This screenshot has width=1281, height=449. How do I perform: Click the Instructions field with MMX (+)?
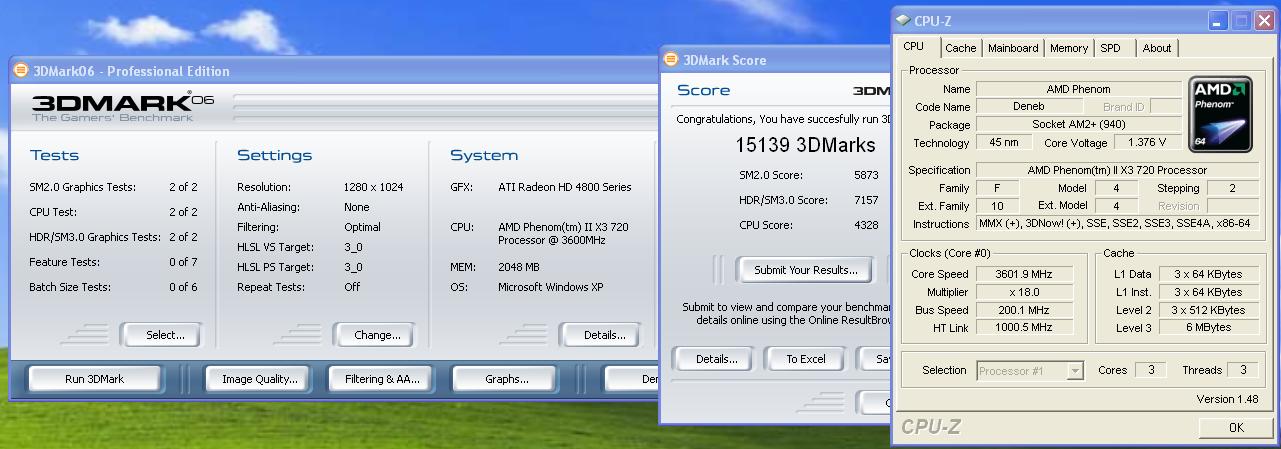pyautogui.click(x=1117, y=224)
